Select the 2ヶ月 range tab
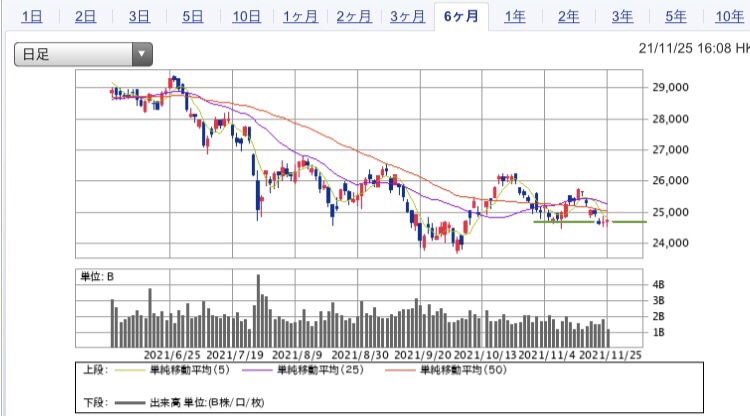The height and width of the screenshot is (416, 750). [x=354, y=17]
